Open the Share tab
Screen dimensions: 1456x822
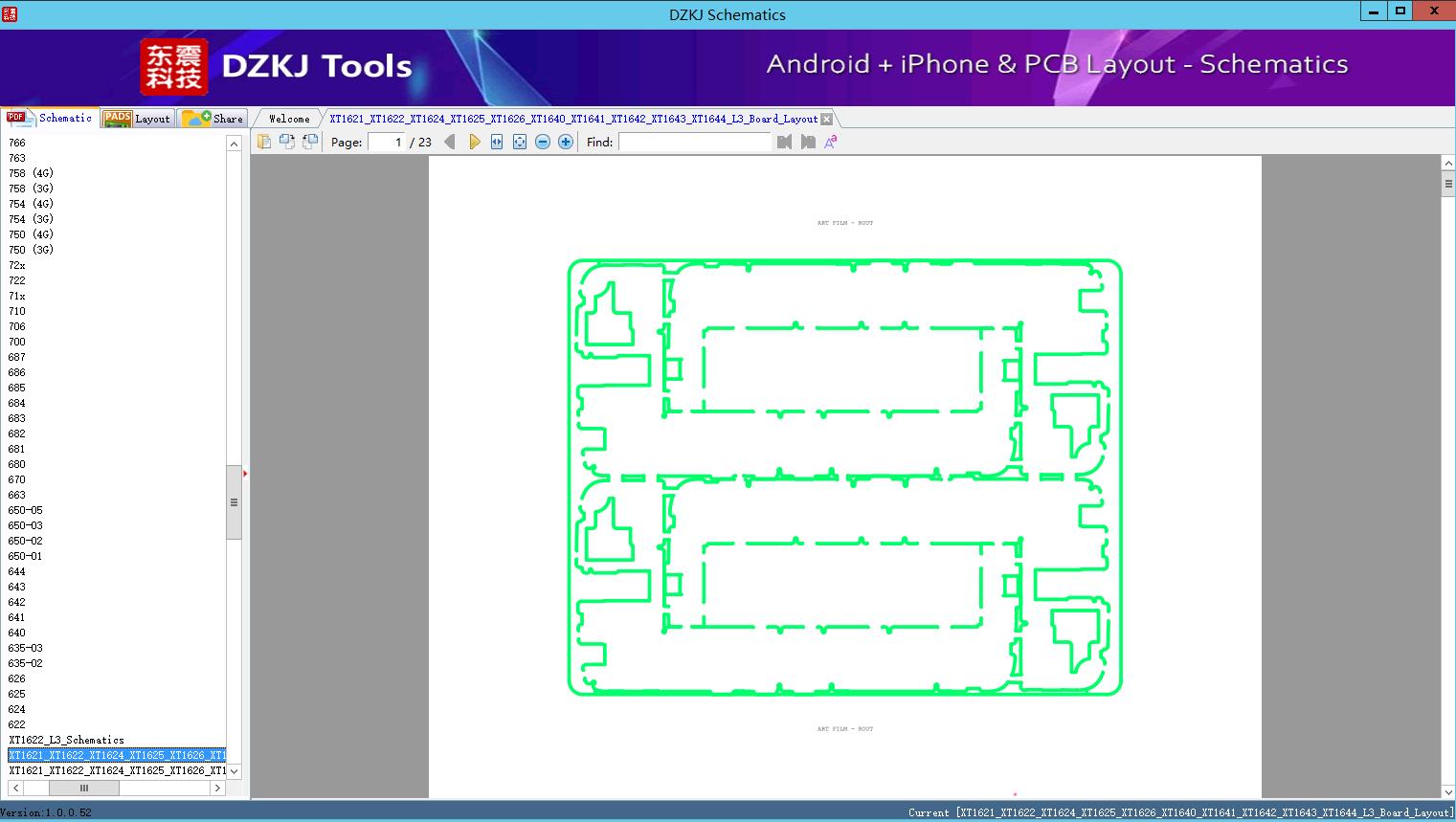213,119
